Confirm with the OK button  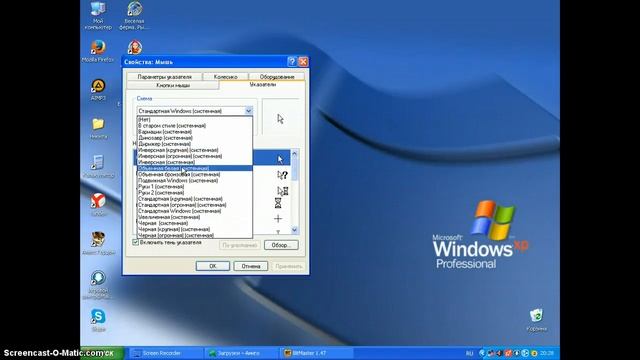tap(213, 266)
